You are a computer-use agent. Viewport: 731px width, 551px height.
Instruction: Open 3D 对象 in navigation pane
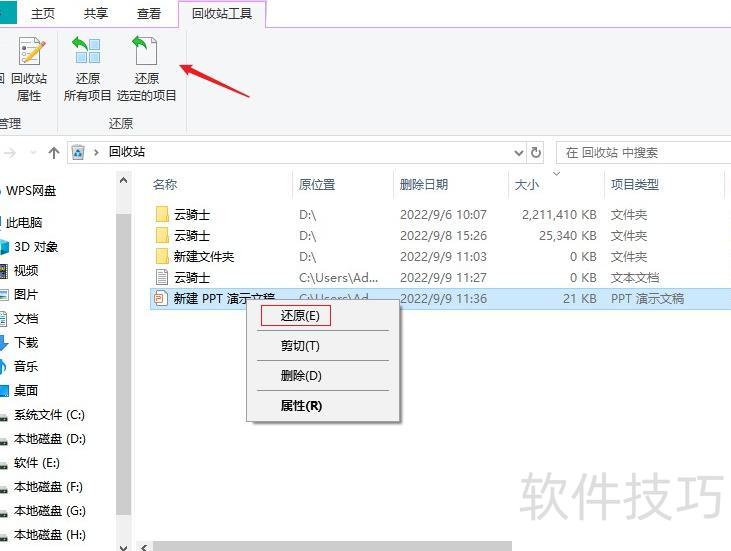(x=35, y=247)
